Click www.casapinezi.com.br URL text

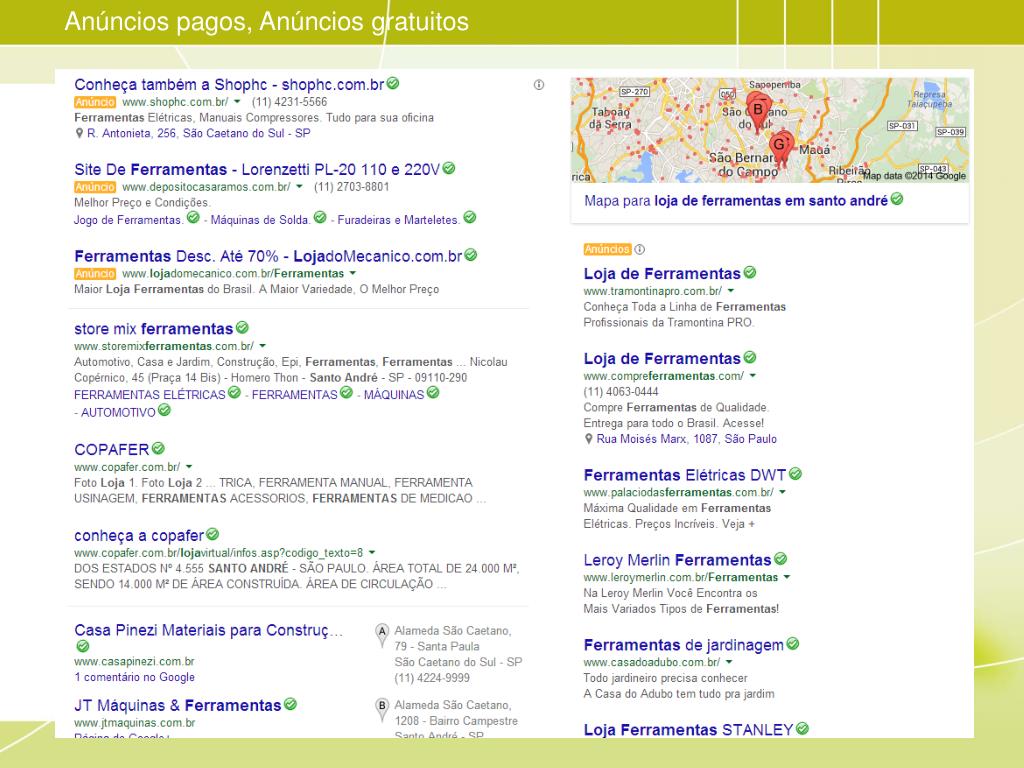click(135, 662)
